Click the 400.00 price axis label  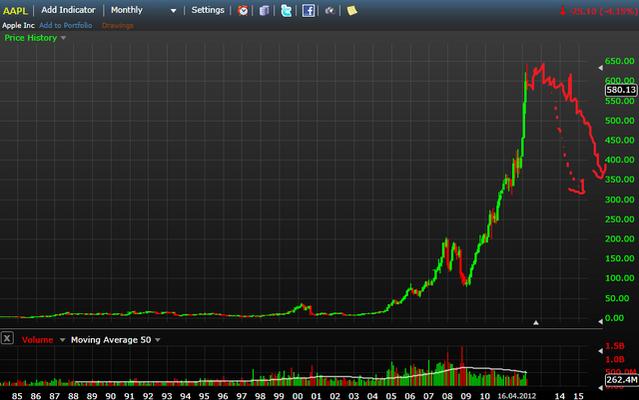coord(620,160)
